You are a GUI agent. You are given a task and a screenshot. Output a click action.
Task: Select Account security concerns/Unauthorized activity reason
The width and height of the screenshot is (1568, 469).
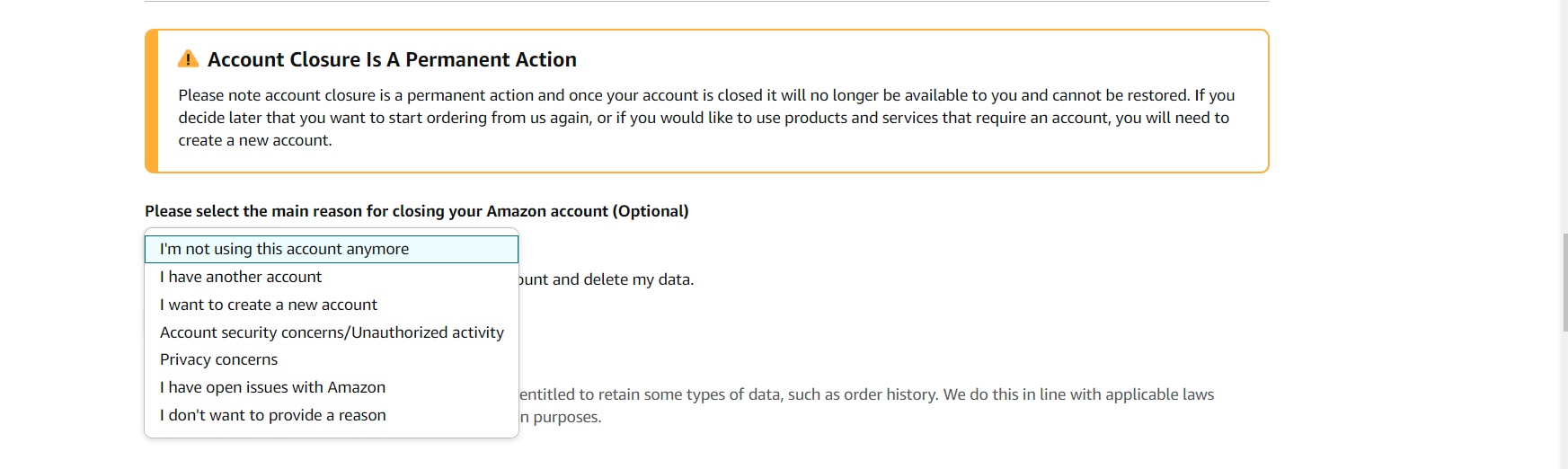332,332
